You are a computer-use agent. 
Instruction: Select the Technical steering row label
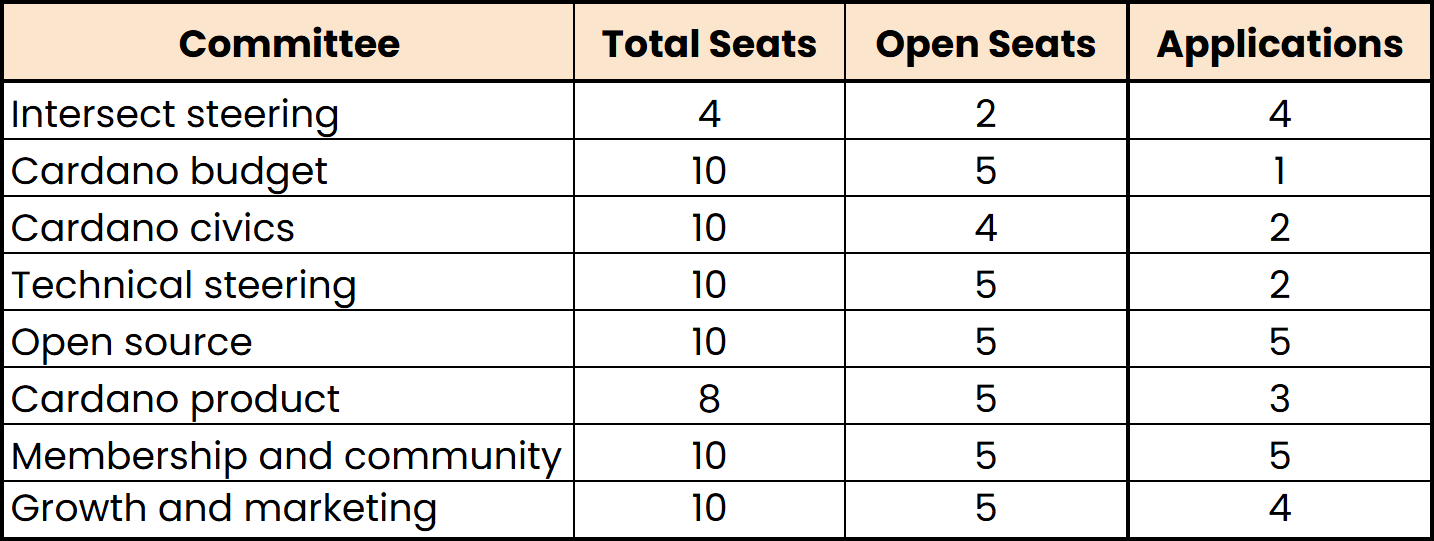click(184, 285)
